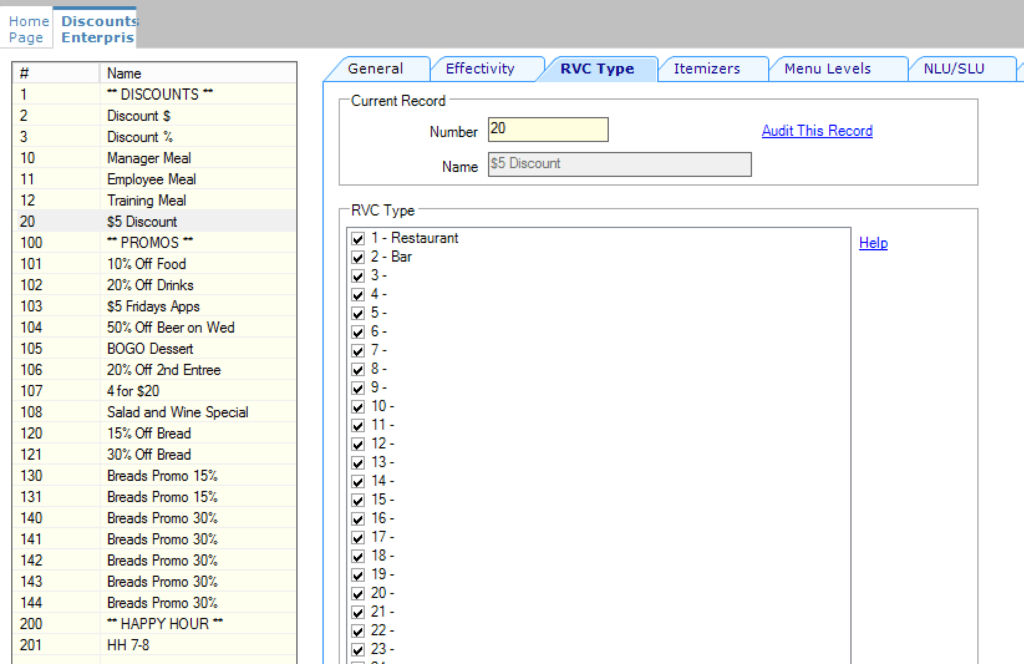Open the Help link

pyautogui.click(x=873, y=243)
